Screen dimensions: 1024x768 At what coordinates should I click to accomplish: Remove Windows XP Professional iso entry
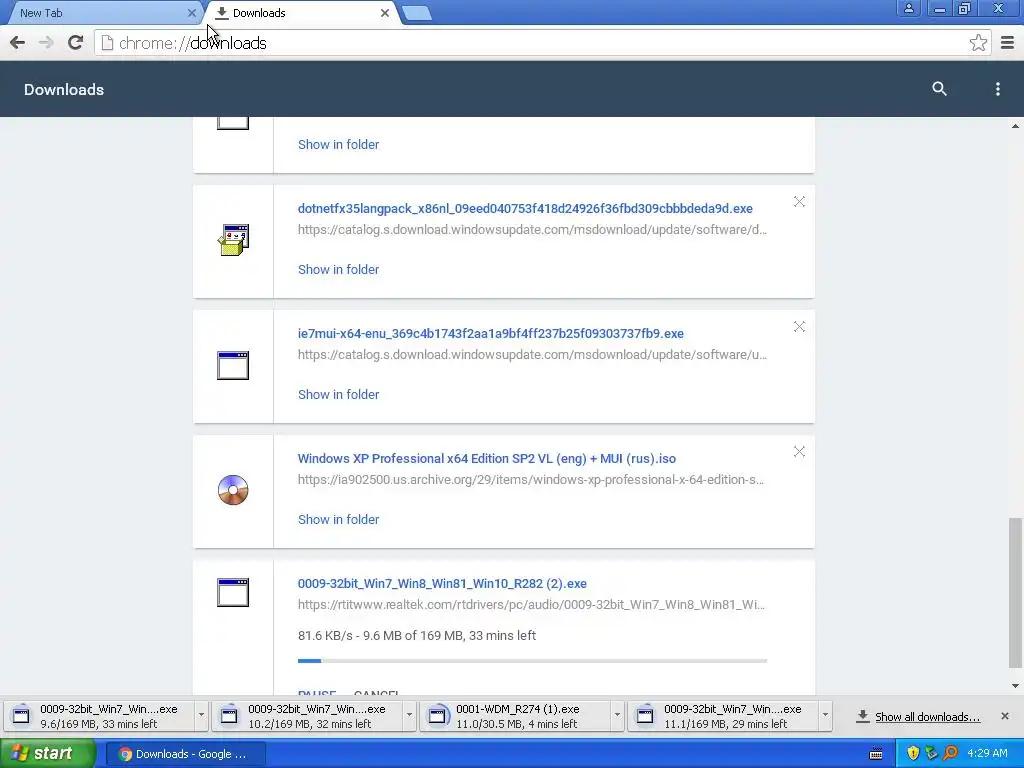pyautogui.click(x=799, y=452)
